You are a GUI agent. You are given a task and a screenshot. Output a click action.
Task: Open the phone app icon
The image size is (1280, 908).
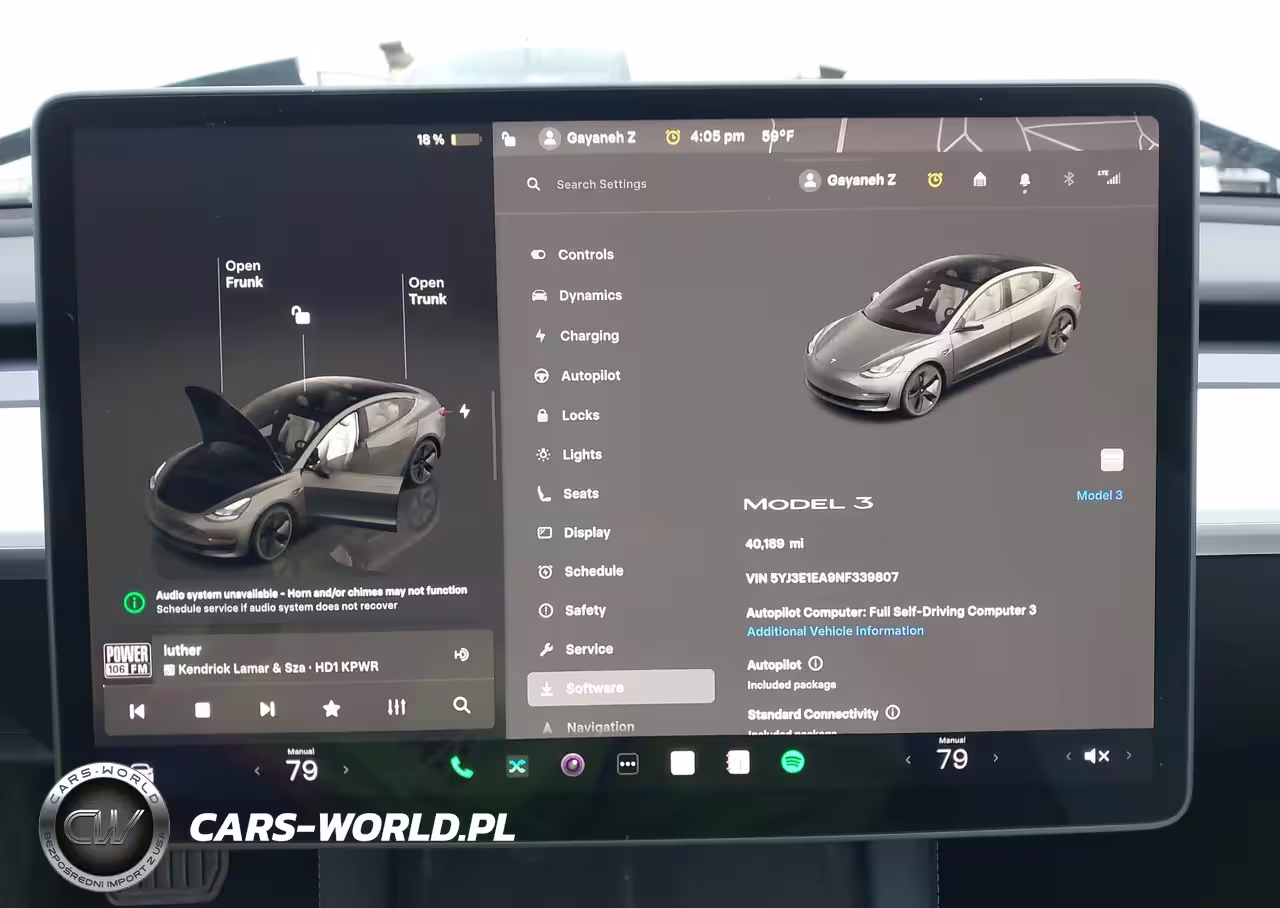461,766
